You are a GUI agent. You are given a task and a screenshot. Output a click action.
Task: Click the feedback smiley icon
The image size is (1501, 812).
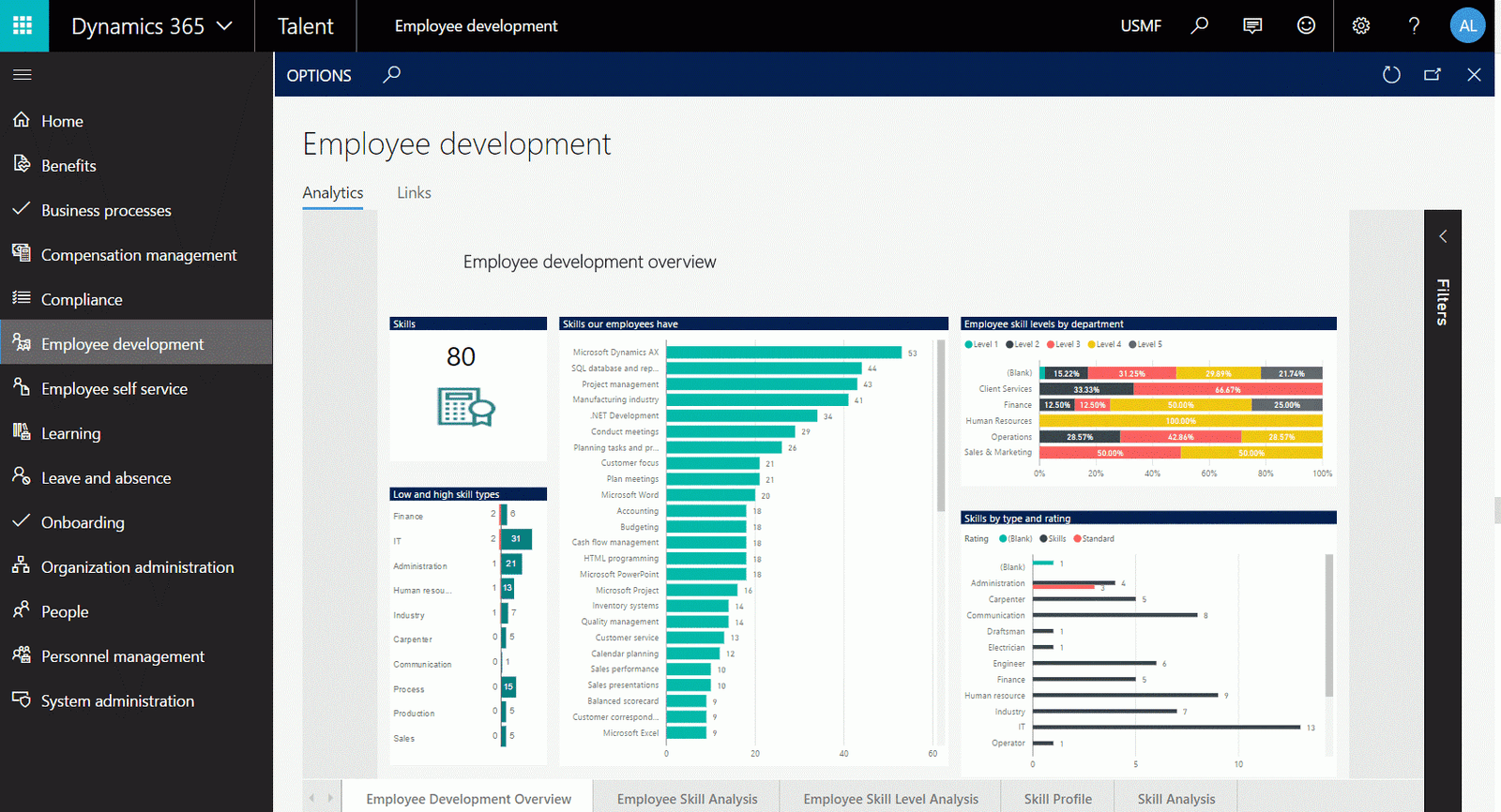pos(1306,26)
